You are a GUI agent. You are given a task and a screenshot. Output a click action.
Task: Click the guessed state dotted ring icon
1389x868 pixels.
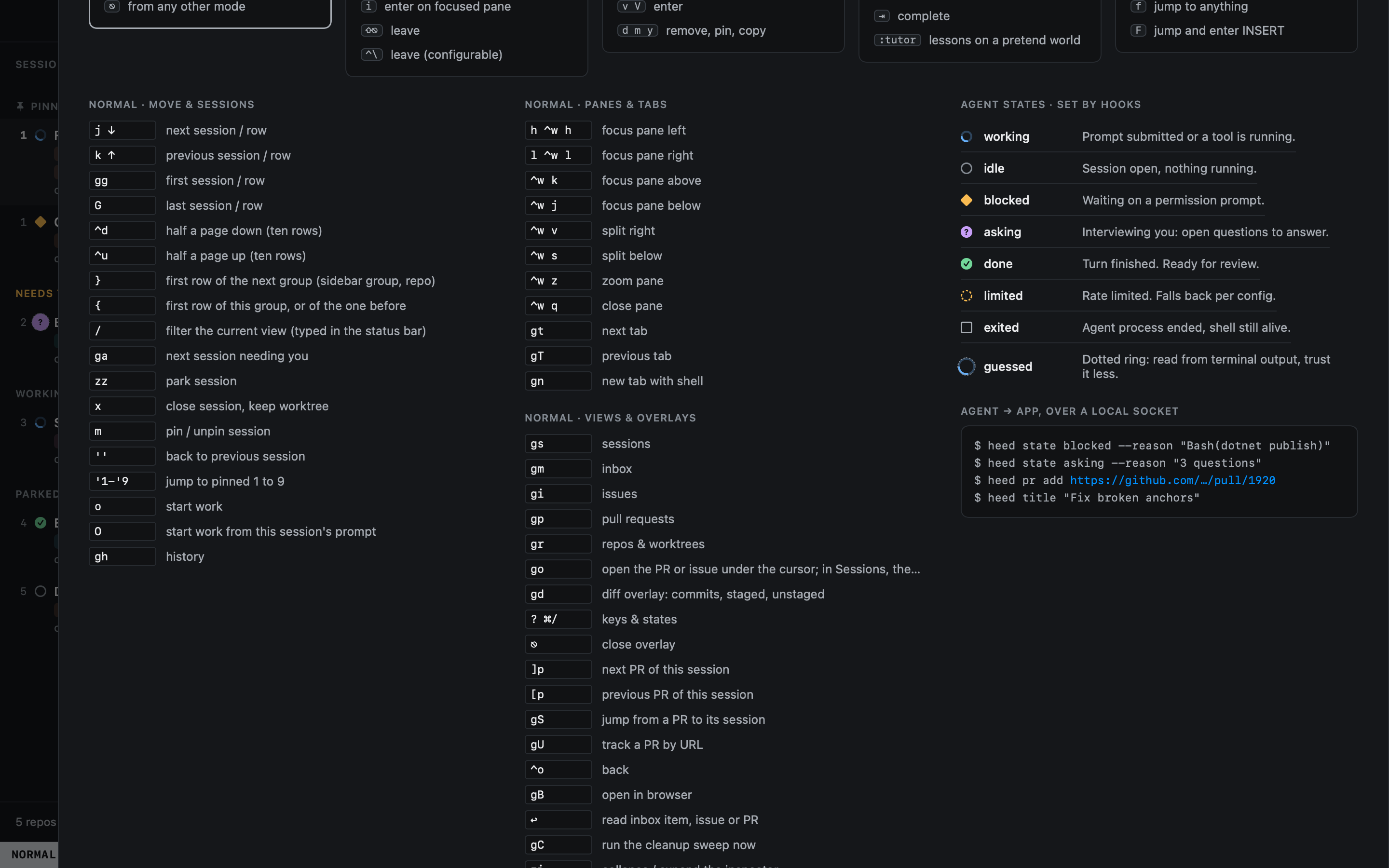[x=967, y=366]
